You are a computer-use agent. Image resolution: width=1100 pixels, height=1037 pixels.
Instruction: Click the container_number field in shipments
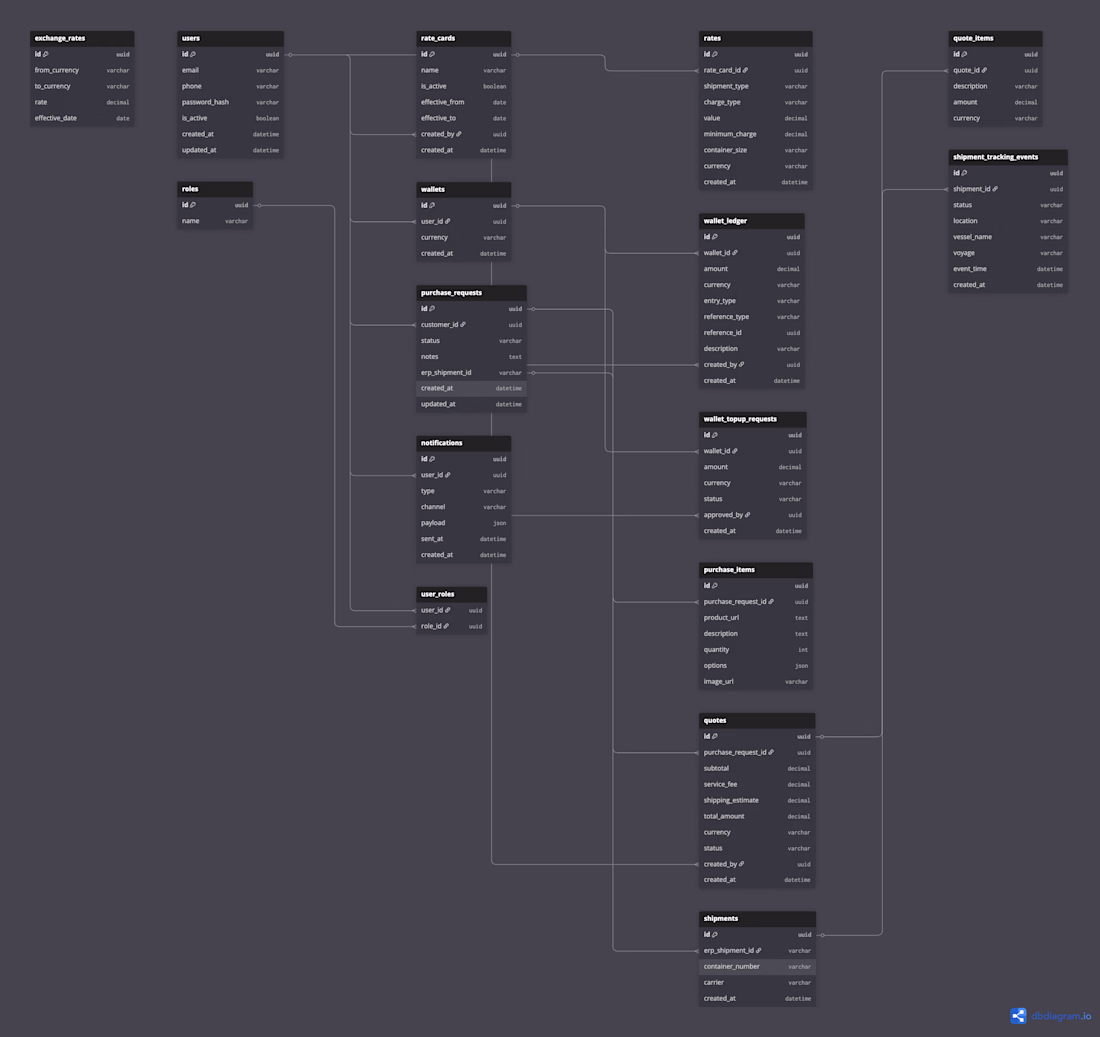pyautogui.click(x=758, y=967)
